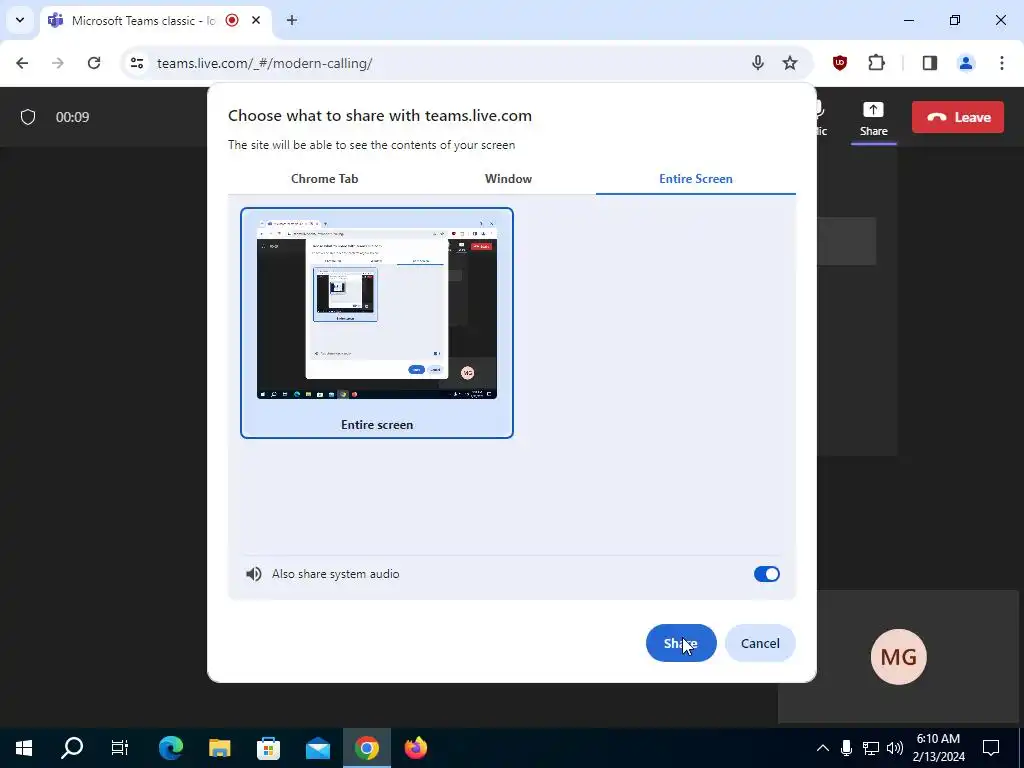Open Windows Search from taskbar
The width and height of the screenshot is (1024, 768).
(x=72, y=748)
